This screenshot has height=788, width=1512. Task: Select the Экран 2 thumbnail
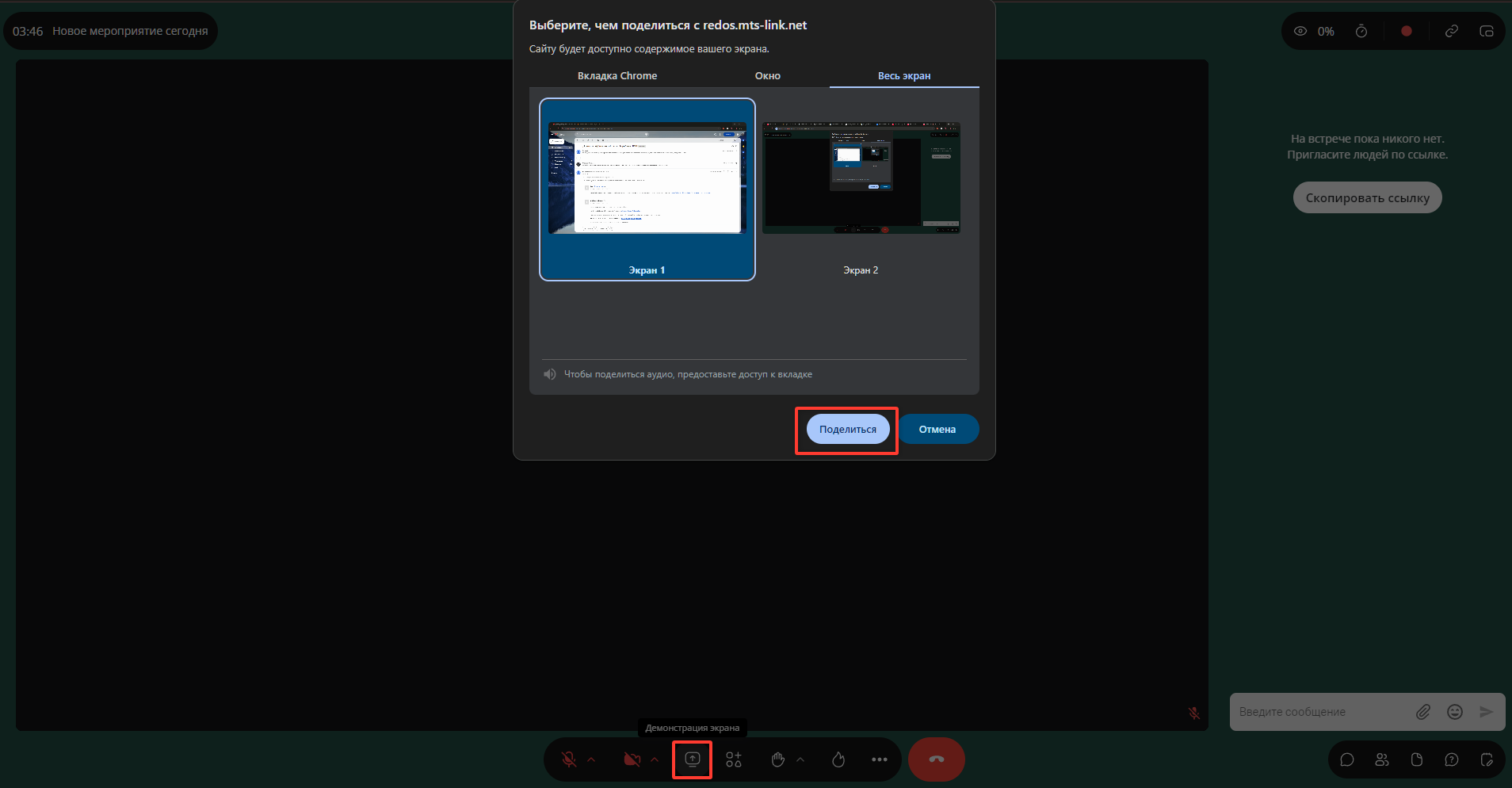tap(861, 189)
